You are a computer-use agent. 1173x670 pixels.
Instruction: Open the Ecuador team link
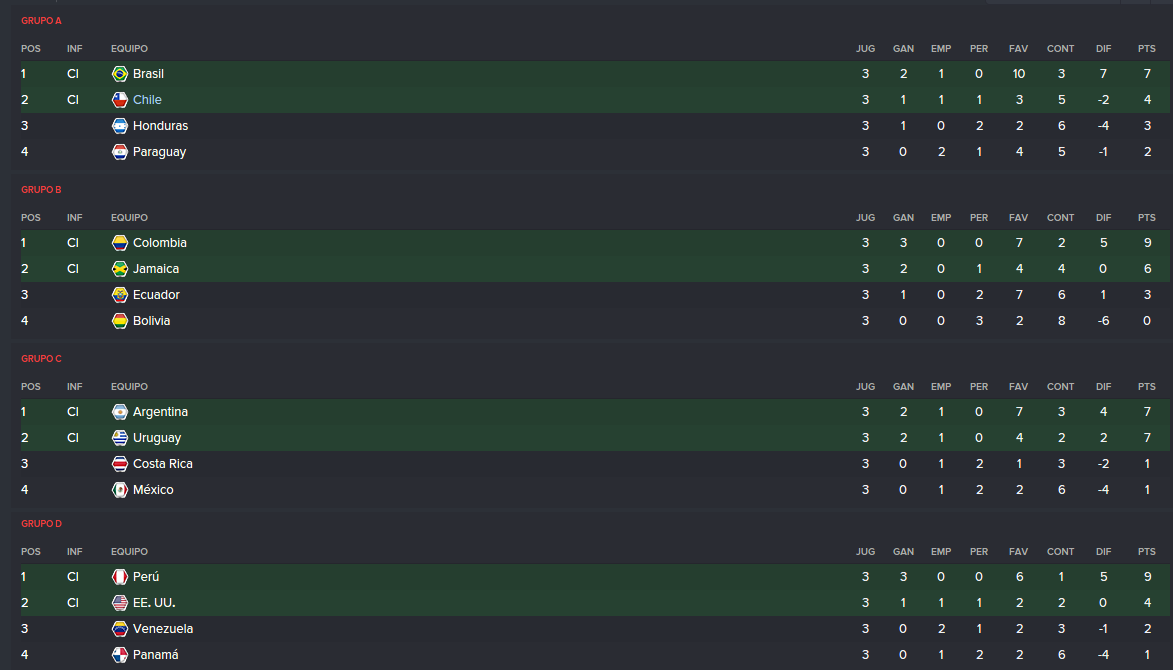tap(156, 295)
